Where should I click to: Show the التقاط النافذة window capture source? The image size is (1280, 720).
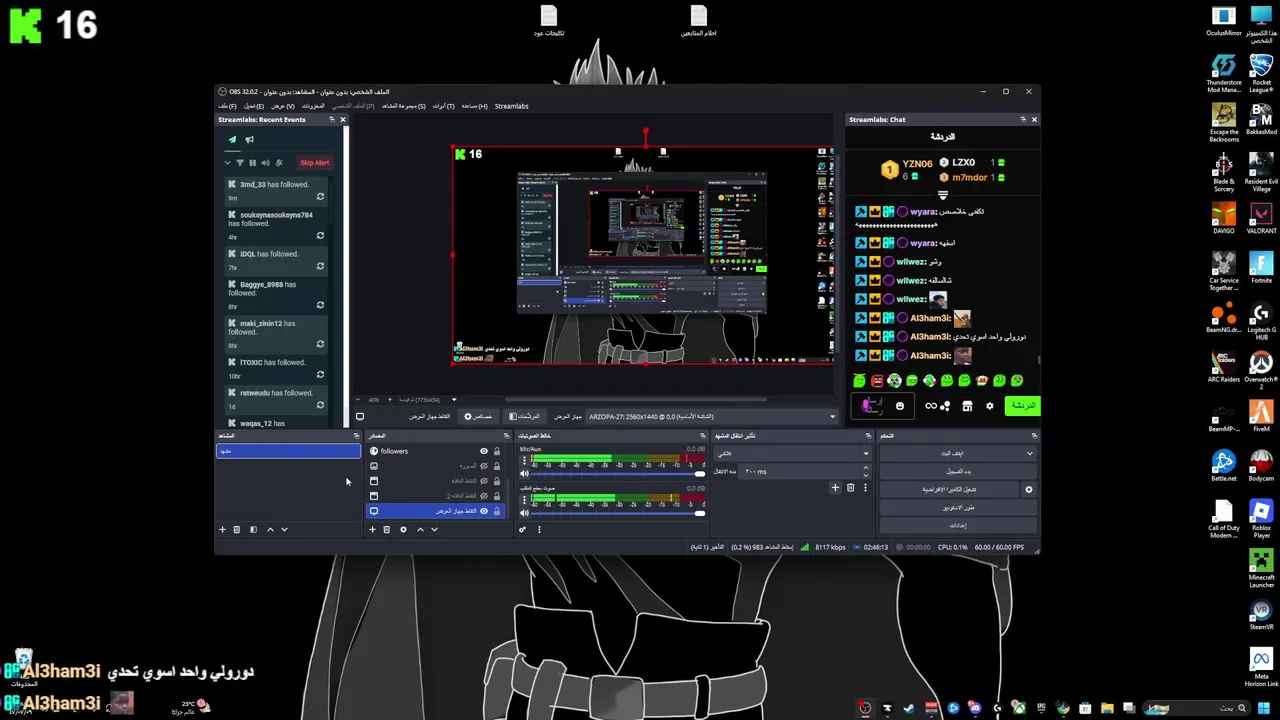tap(484, 481)
